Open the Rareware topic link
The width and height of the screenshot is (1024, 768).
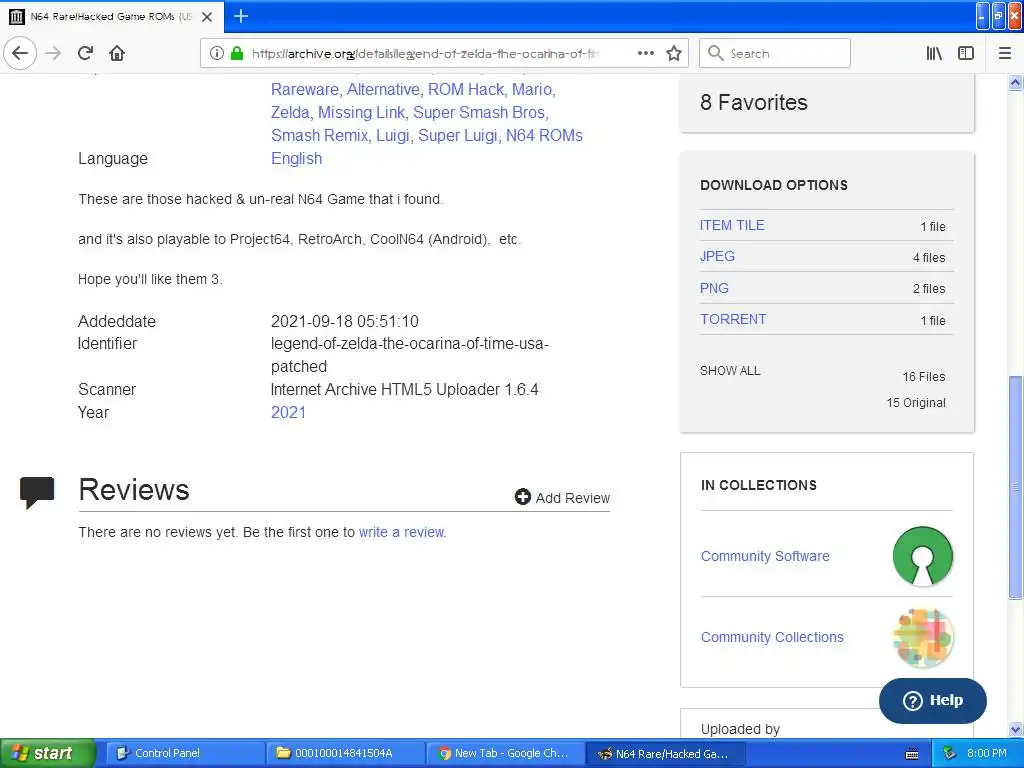pyautogui.click(x=304, y=89)
